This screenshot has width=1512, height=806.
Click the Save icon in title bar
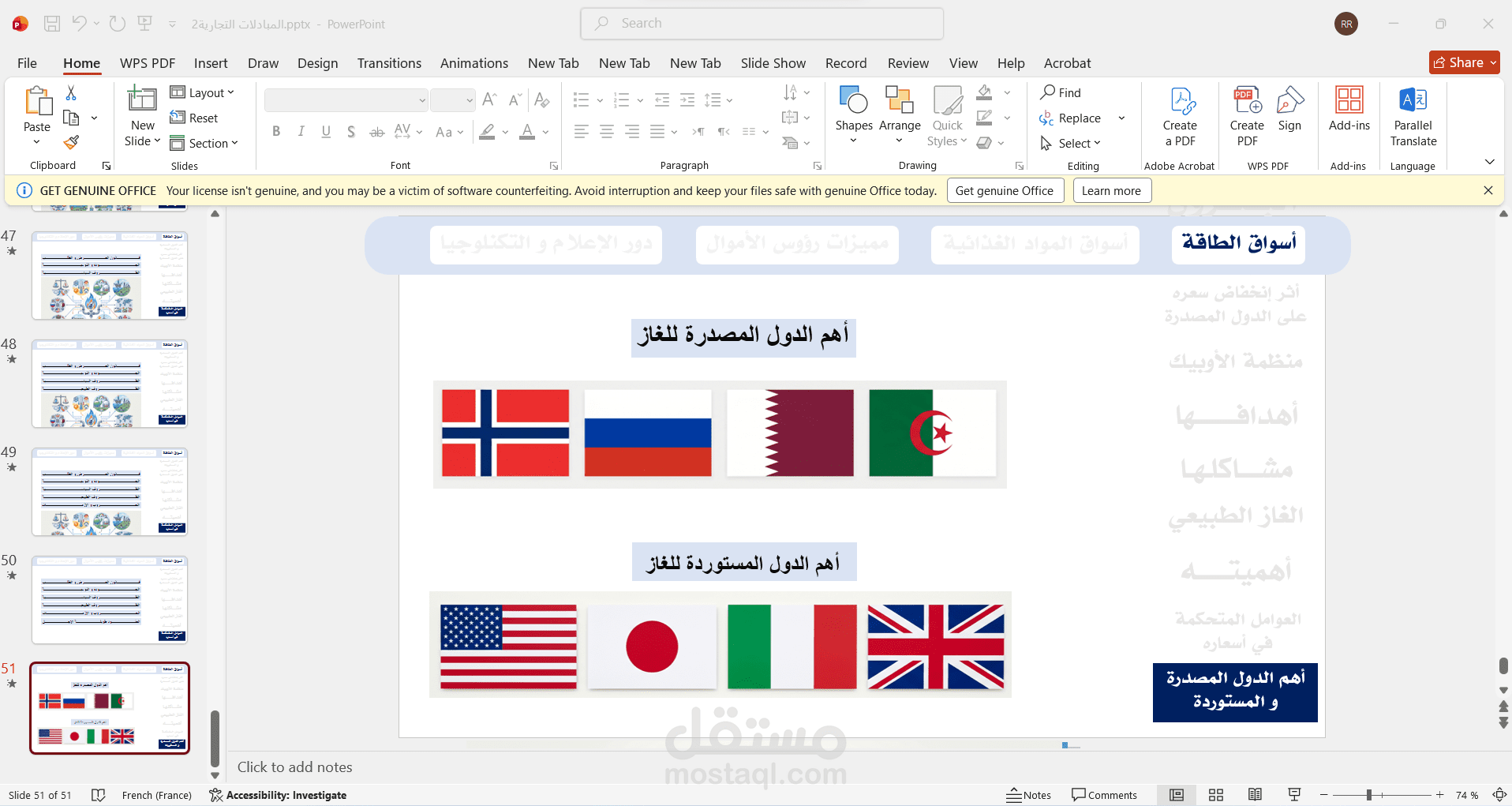coord(52,24)
